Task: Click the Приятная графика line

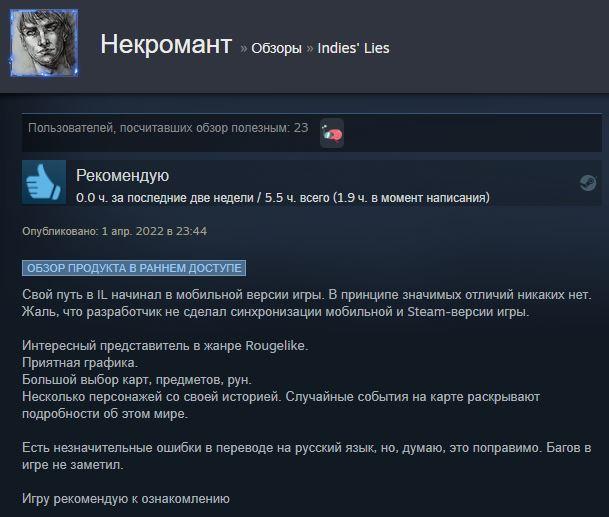Action: click(x=80, y=363)
